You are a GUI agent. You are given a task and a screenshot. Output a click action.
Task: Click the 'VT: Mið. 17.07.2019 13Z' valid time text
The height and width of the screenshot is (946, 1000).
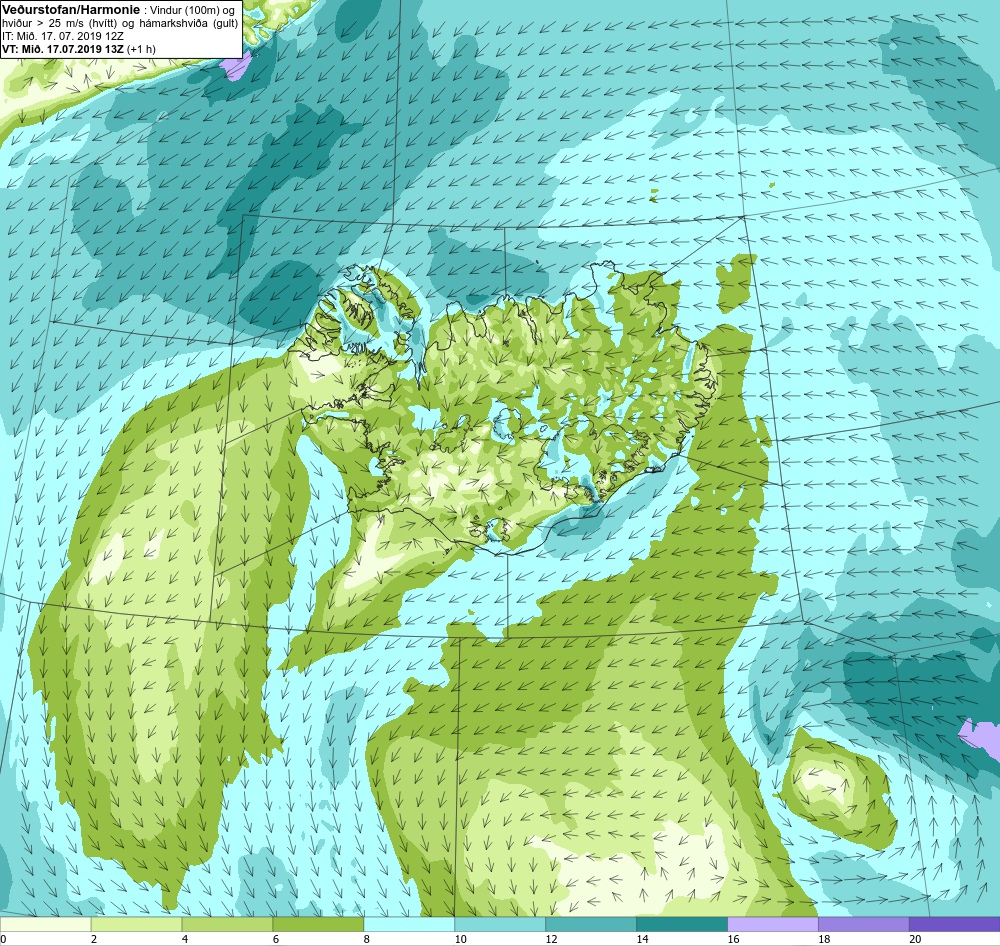(64, 48)
